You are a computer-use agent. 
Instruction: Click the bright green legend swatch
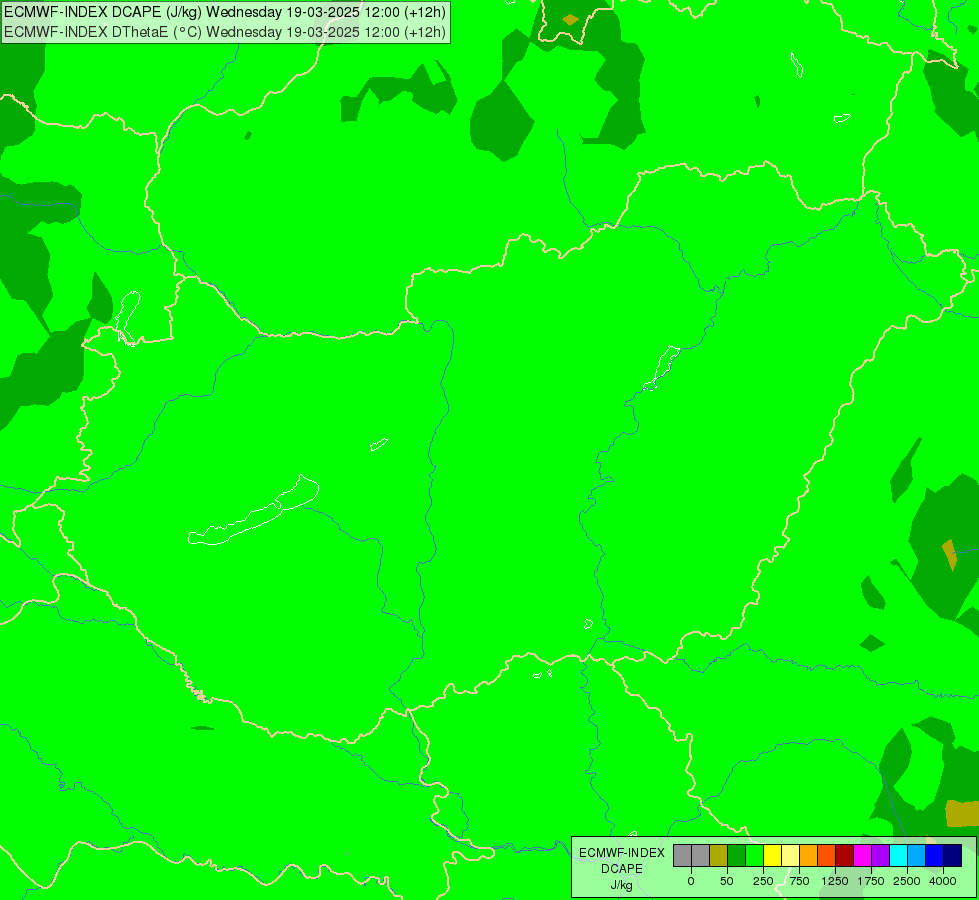click(755, 856)
